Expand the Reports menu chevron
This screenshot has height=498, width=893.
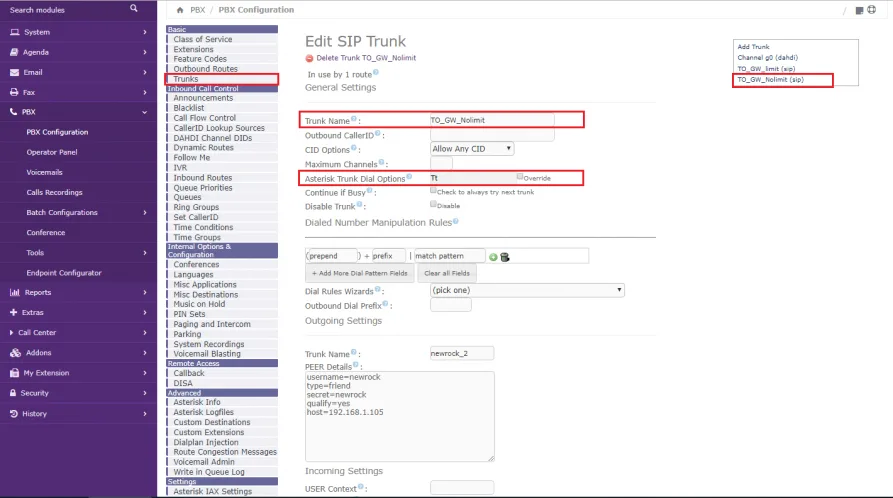145,292
